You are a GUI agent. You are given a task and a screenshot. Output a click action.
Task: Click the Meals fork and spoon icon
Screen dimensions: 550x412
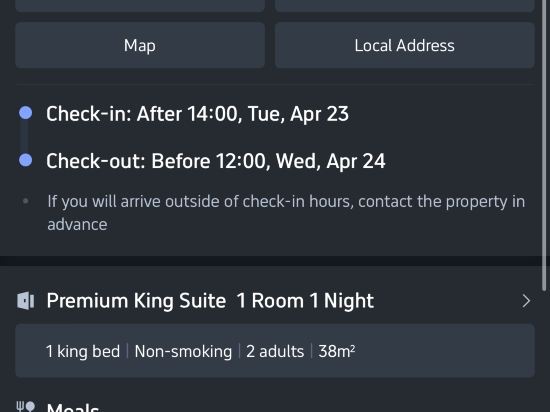[26, 407]
